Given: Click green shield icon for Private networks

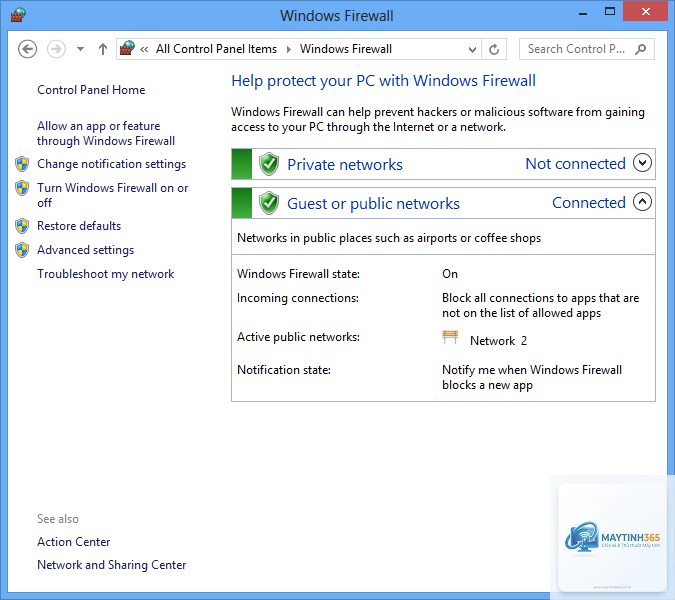Looking at the screenshot, I should coord(269,164).
